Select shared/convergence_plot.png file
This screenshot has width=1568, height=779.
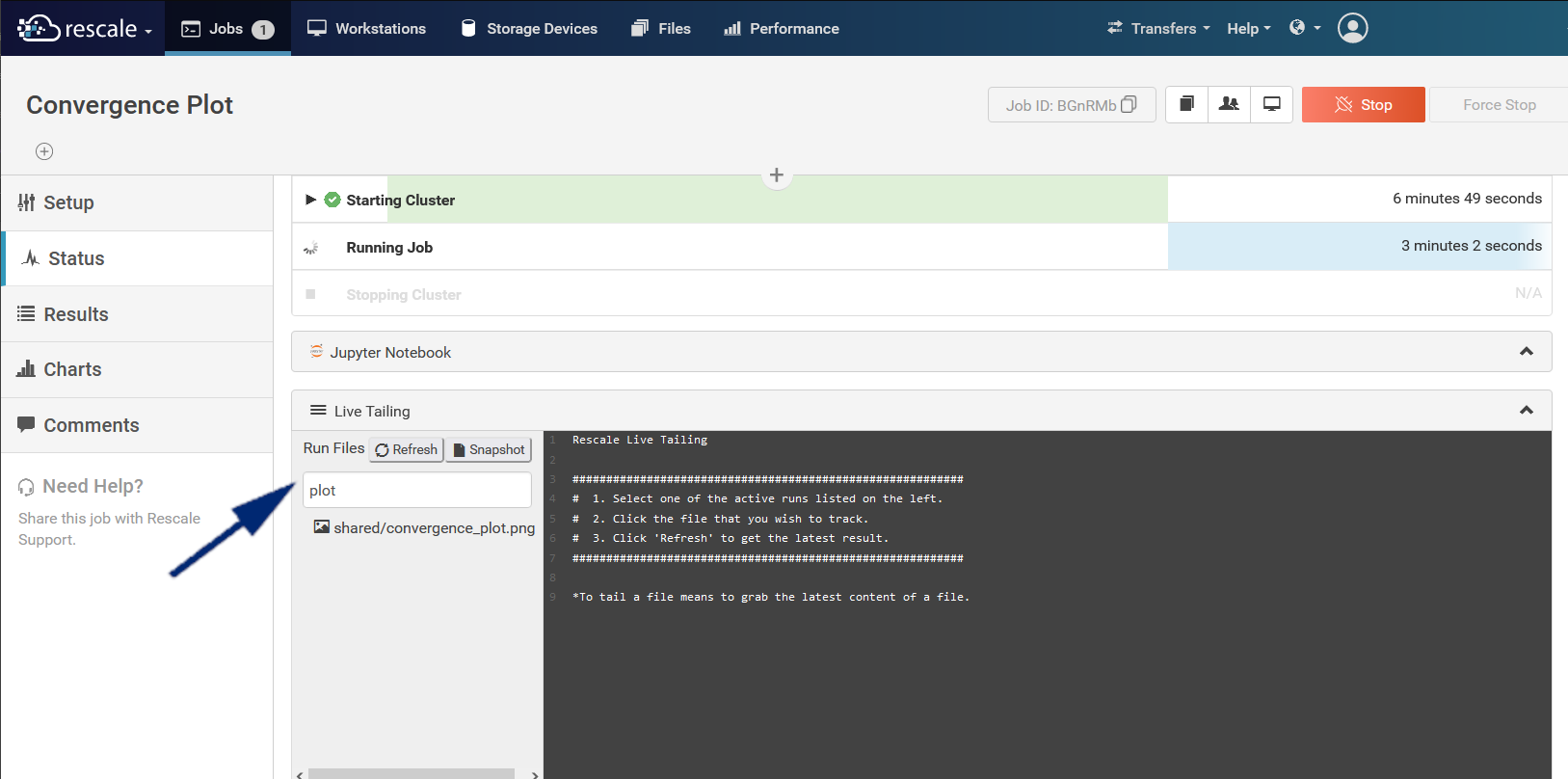pos(424,527)
